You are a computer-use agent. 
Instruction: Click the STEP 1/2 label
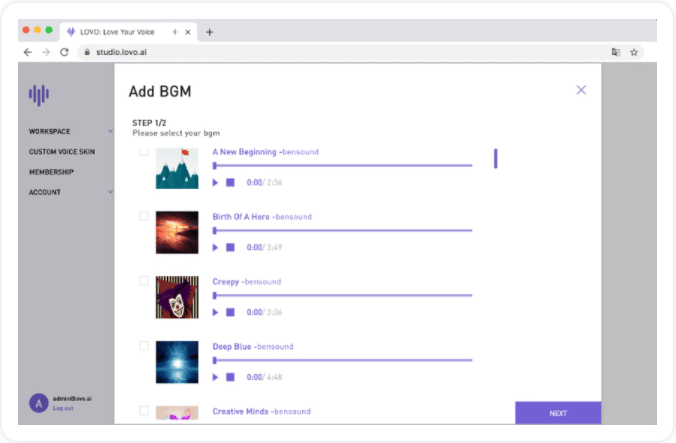(149, 123)
